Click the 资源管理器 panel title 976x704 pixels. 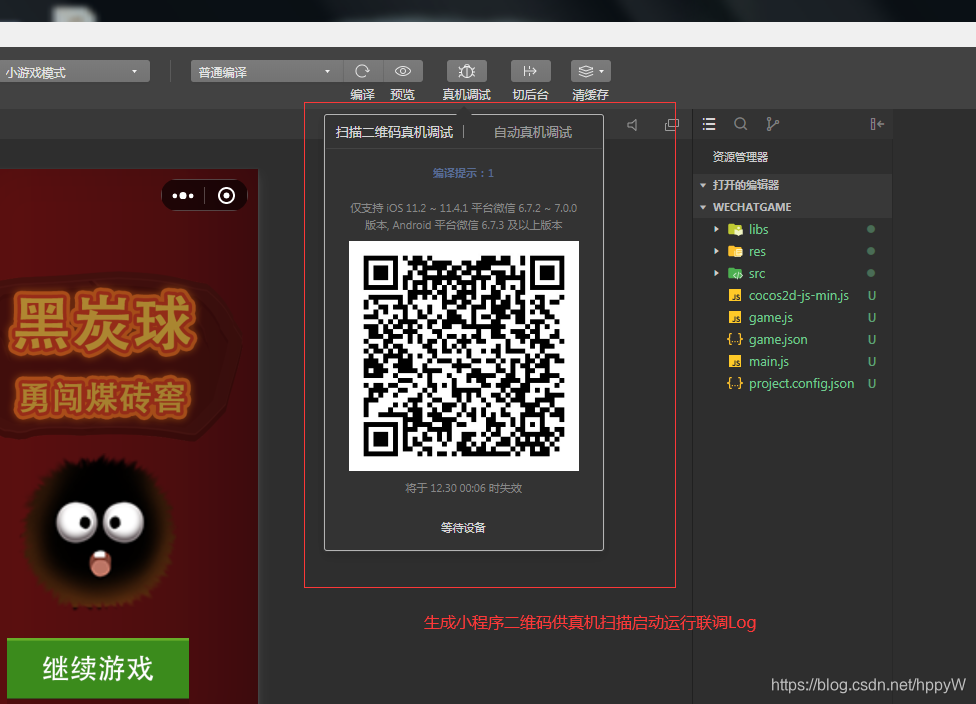click(x=740, y=157)
